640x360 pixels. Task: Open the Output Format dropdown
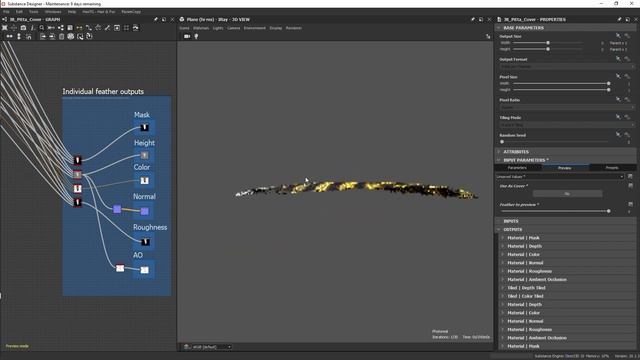[567, 66]
